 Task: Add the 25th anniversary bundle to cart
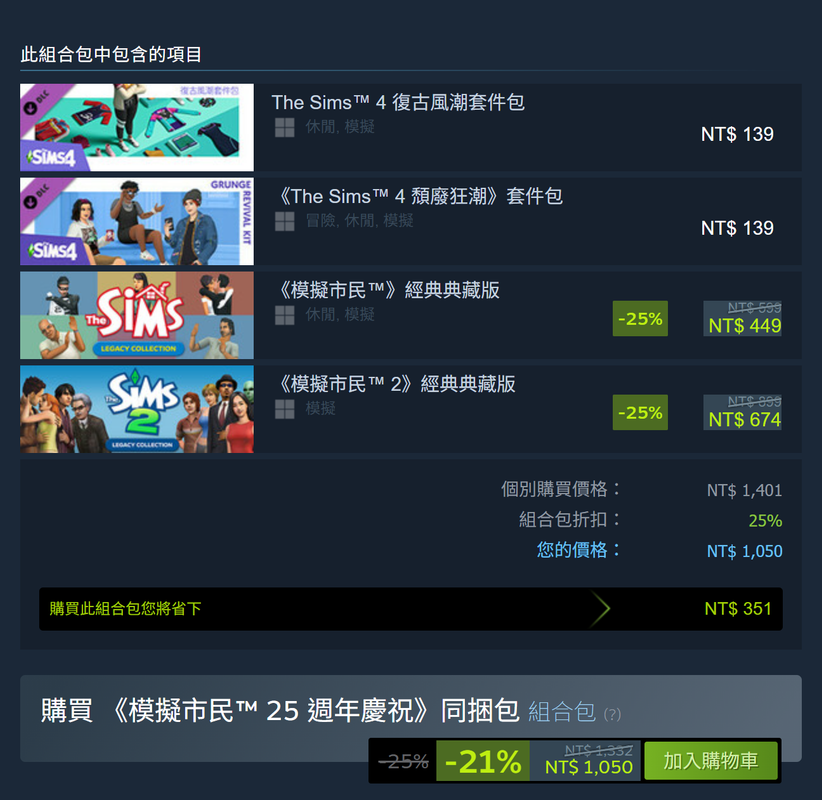[x=710, y=761]
